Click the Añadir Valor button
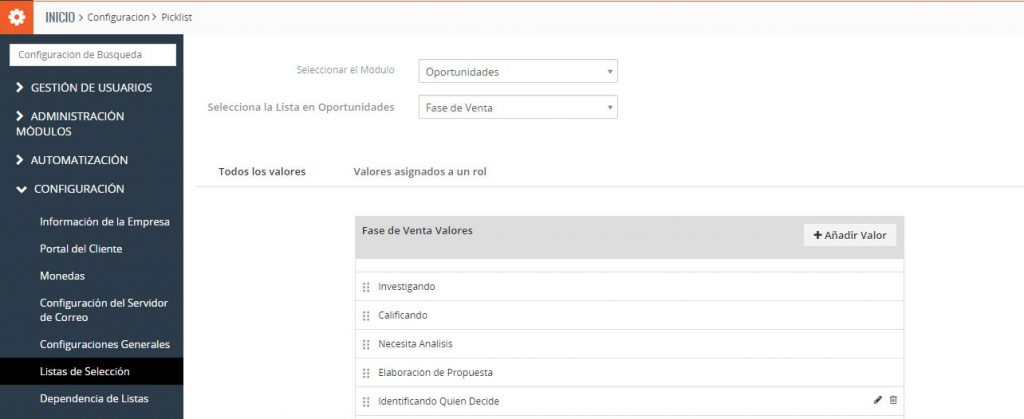1024x419 pixels. click(850, 235)
